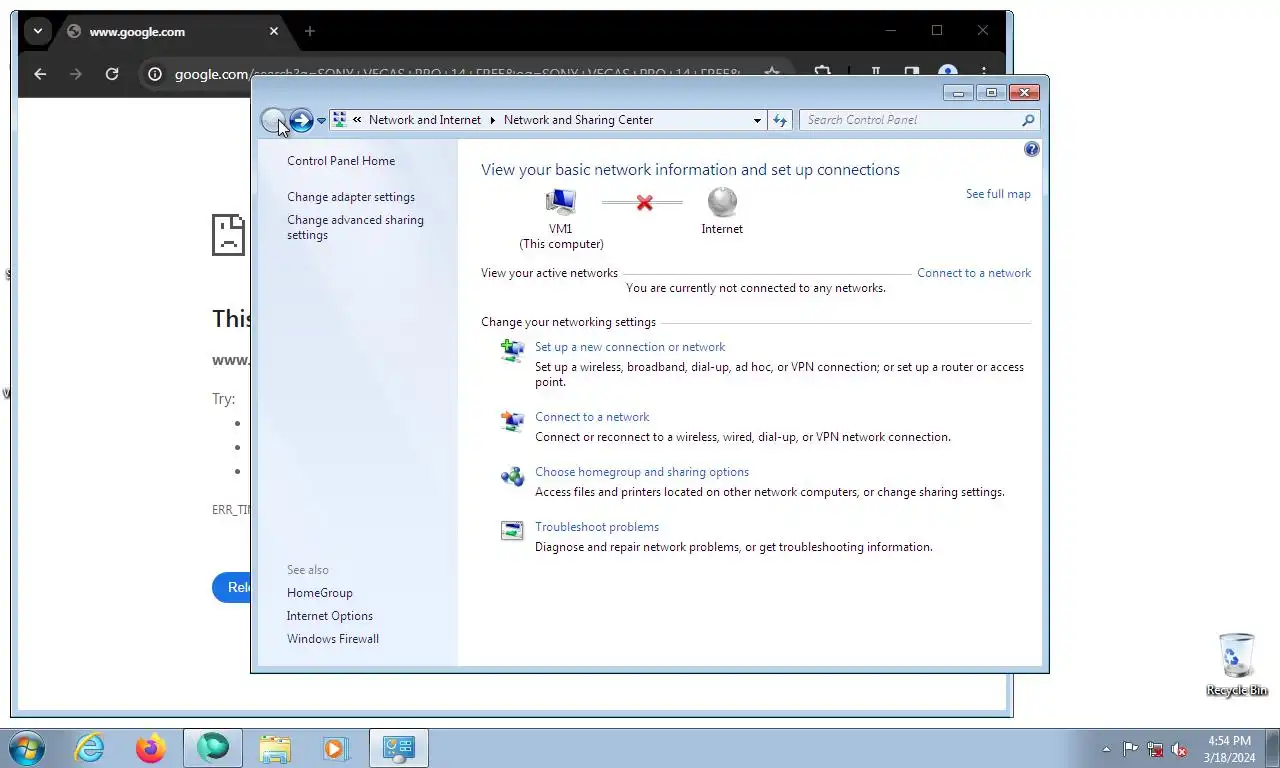Open Change adapter settings
Image resolution: width=1280 pixels, height=768 pixels.
351,197
